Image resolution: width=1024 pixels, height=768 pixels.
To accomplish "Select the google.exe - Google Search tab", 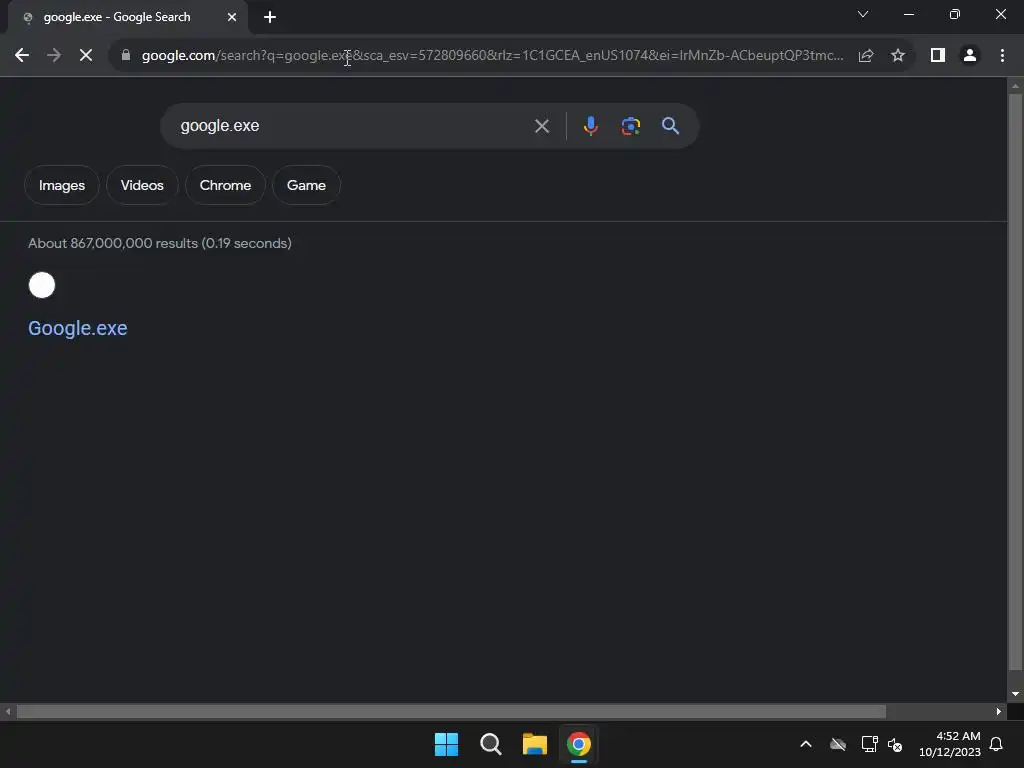I will [x=118, y=17].
